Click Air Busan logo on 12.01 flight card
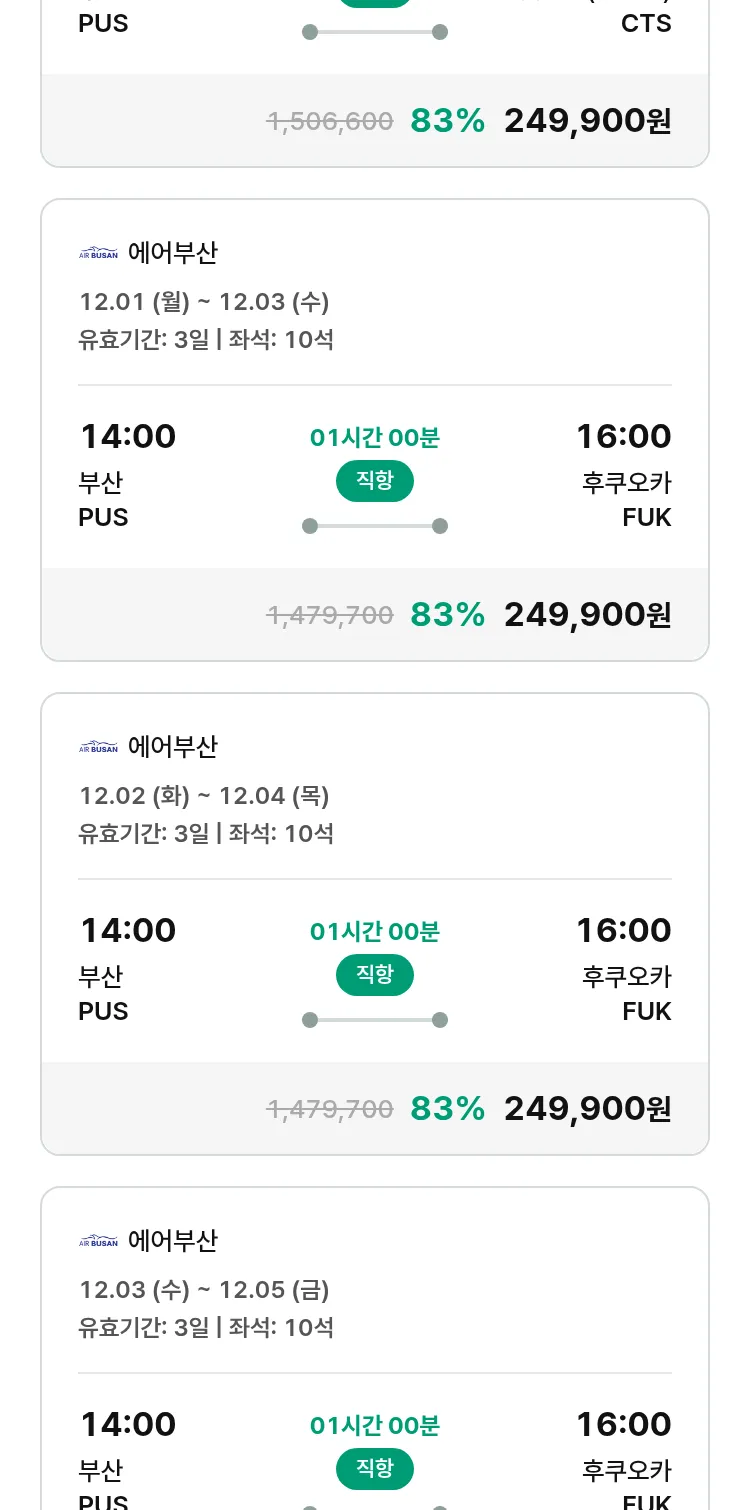 point(98,253)
